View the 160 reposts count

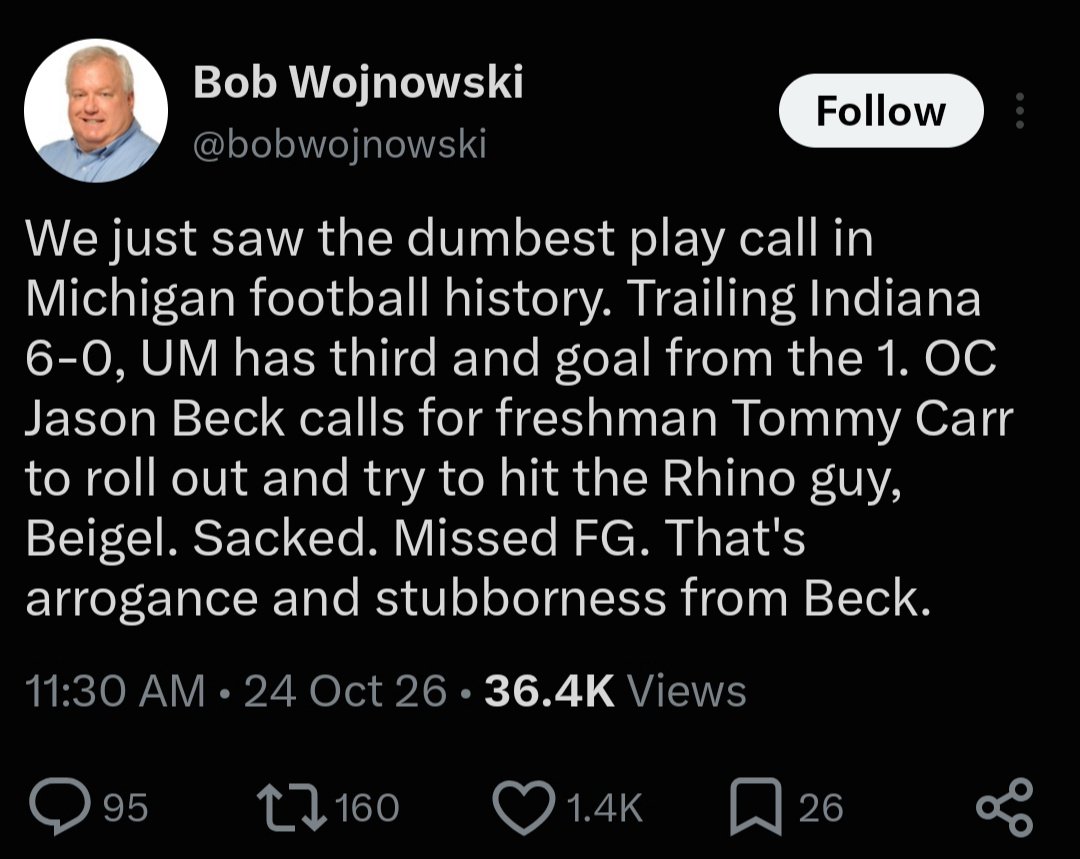coord(367,807)
